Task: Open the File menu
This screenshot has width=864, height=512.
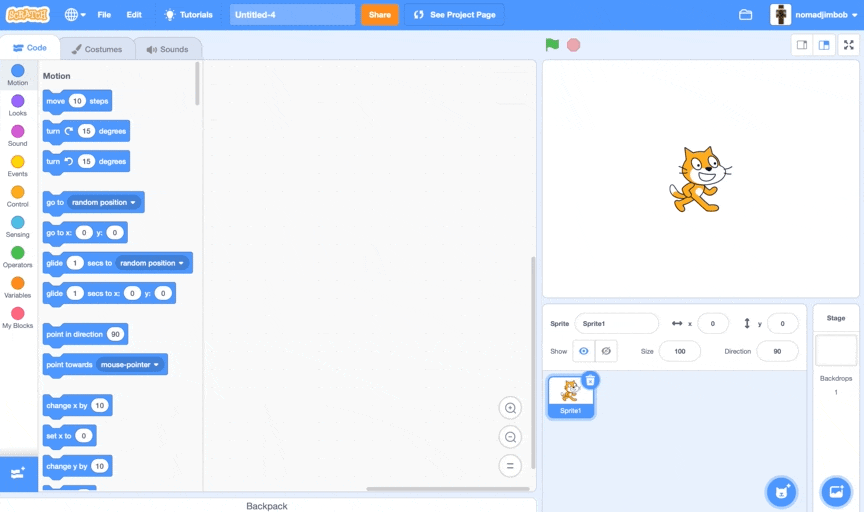Action: click(104, 15)
